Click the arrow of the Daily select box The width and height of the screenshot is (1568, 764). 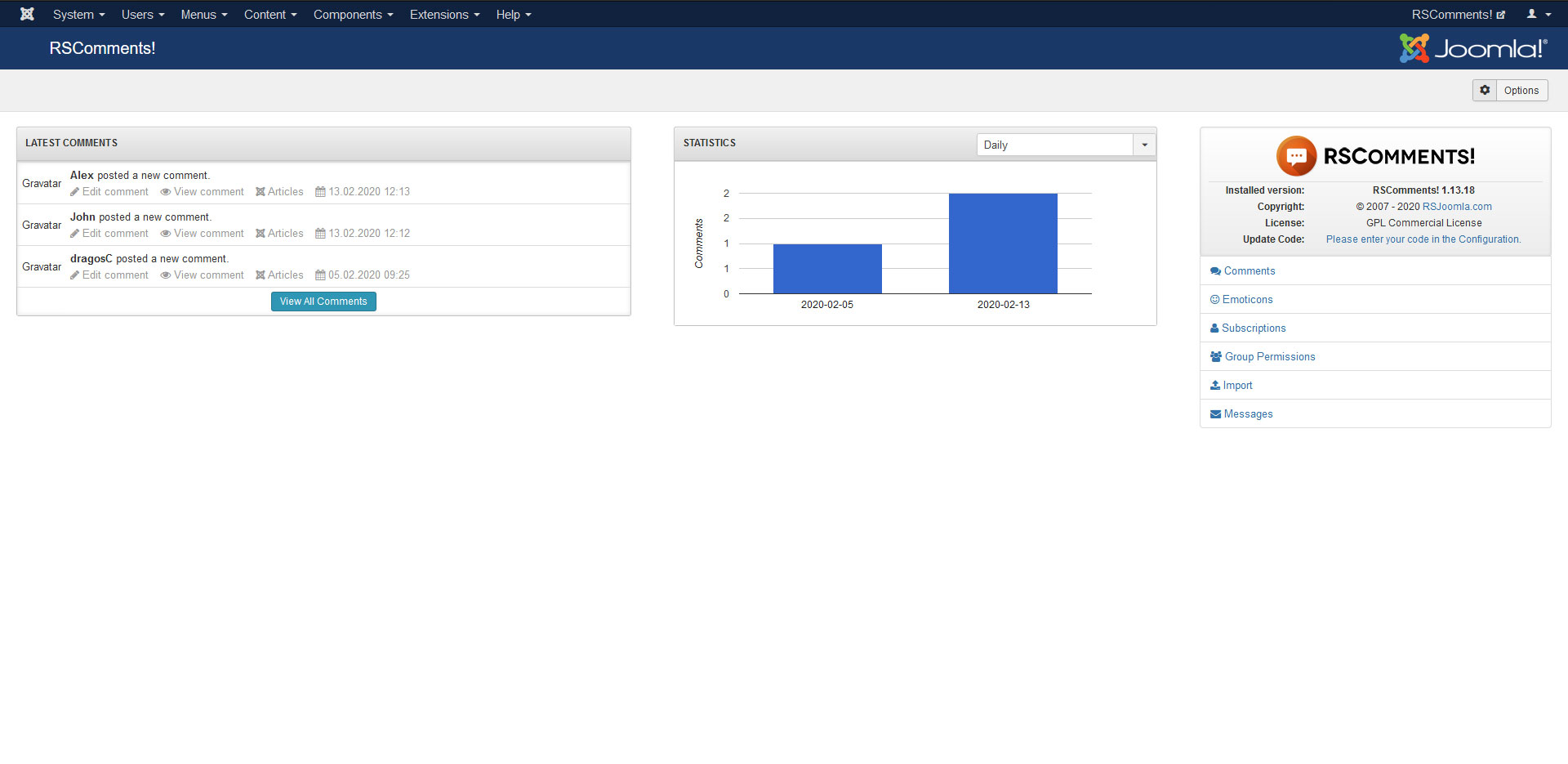click(x=1144, y=145)
